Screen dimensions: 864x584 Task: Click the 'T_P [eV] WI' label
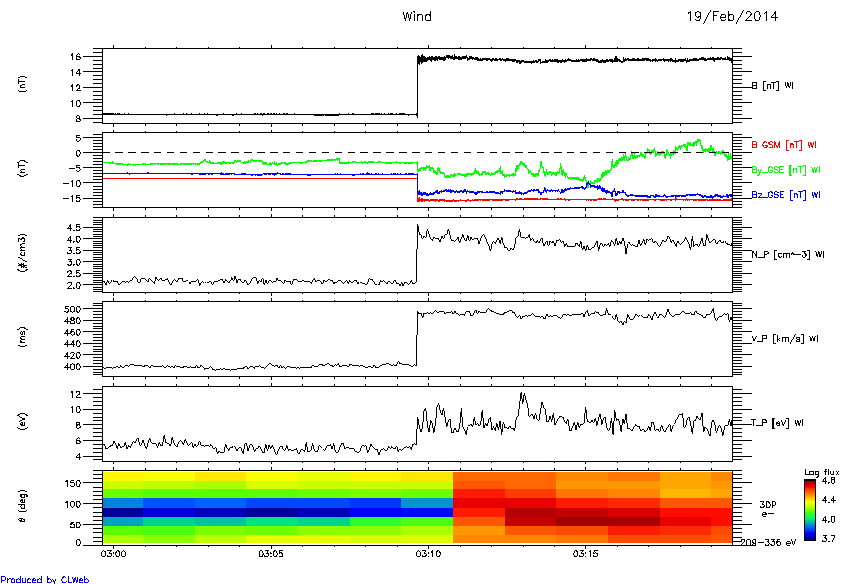tap(777, 423)
